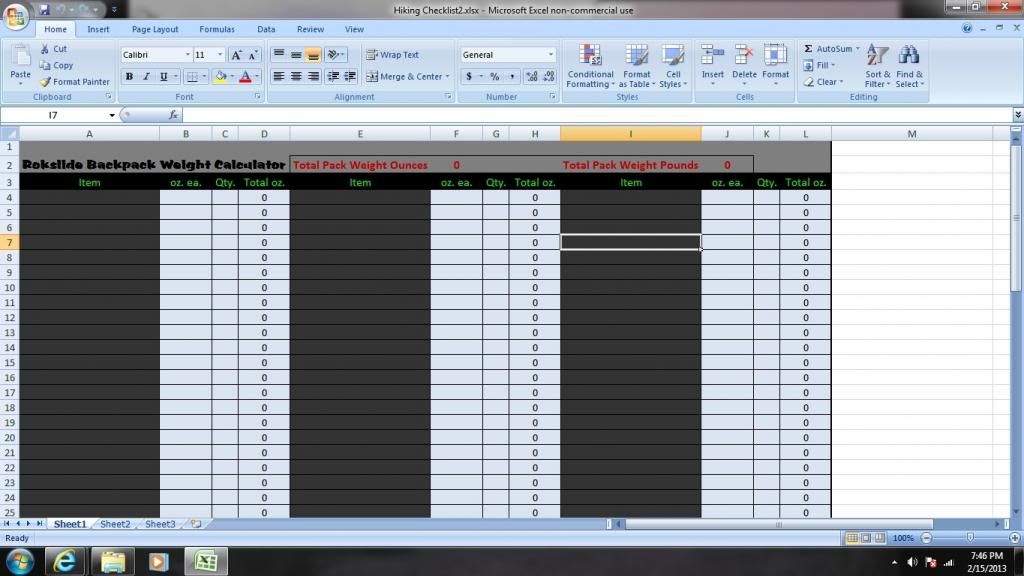Click Decrease Decimal icon

(x=549, y=76)
